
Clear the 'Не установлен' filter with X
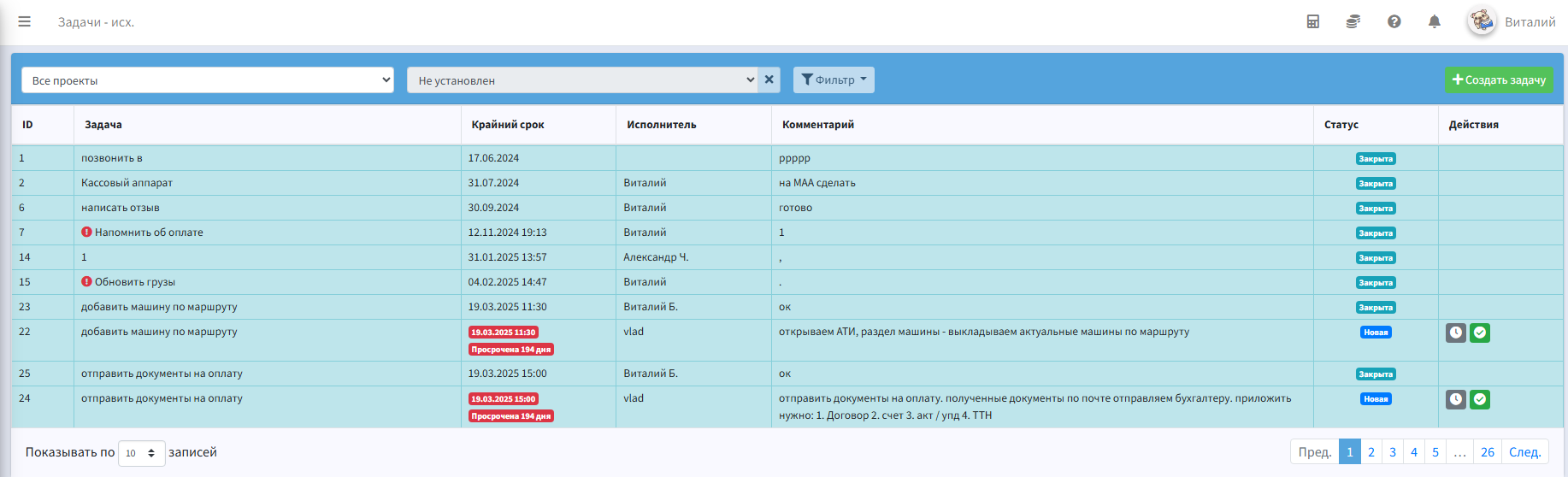pyautogui.click(x=769, y=79)
